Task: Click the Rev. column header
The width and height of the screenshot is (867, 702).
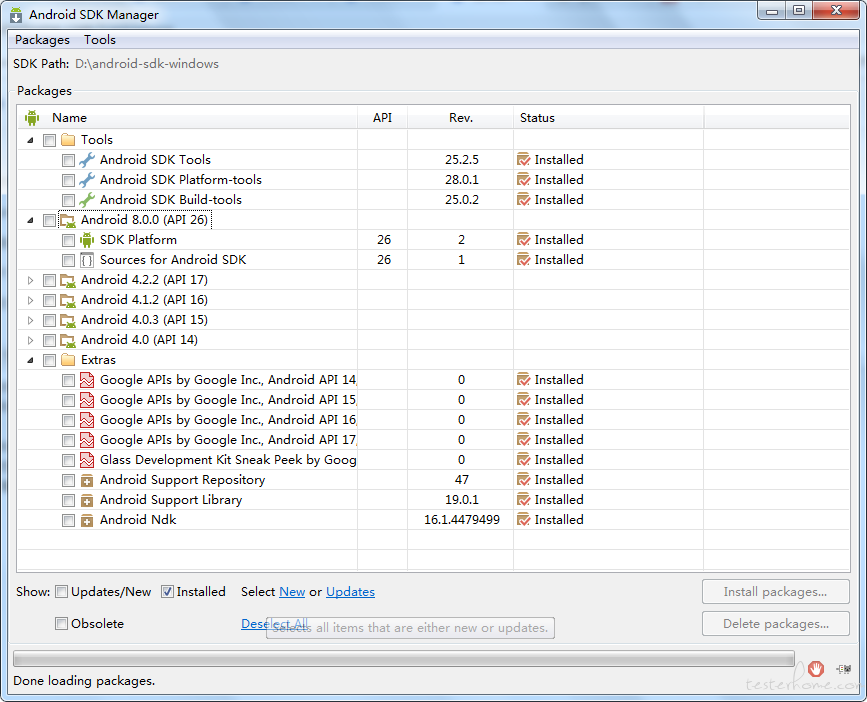Action: coord(461,118)
